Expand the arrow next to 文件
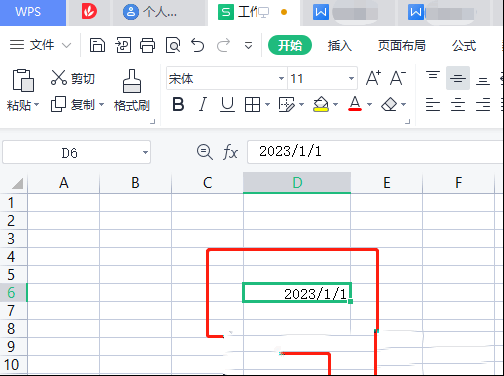The width and height of the screenshot is (504, 376). [67, 45]
